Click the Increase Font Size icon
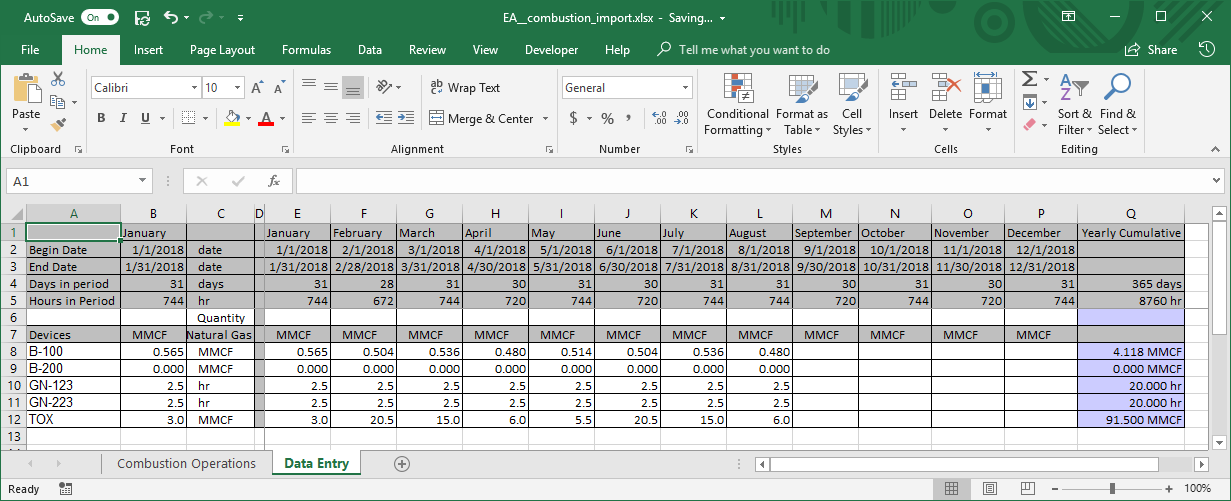This screenshot has height=501, width=1231. 257,88
